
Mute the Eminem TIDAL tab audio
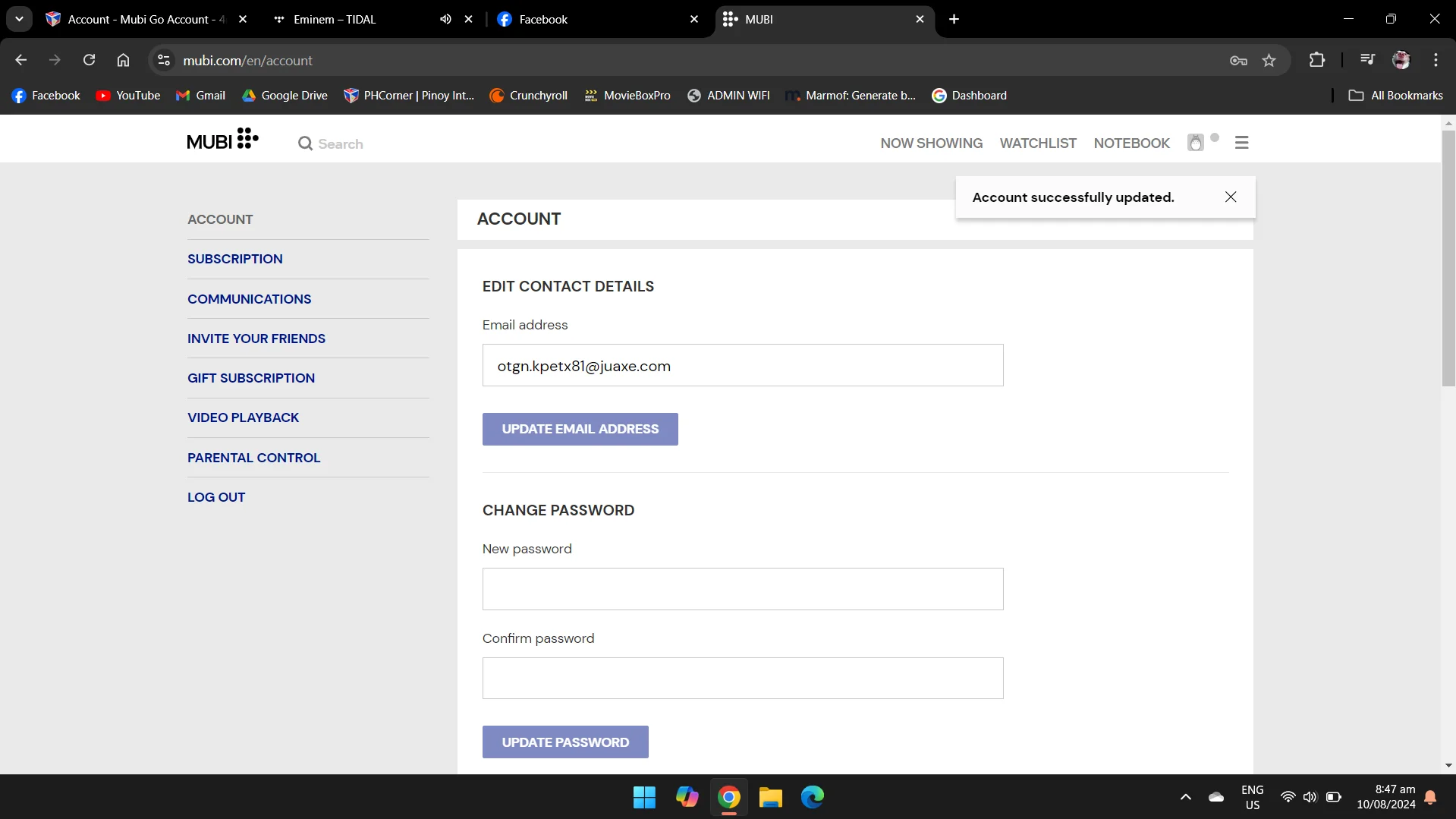445,19
